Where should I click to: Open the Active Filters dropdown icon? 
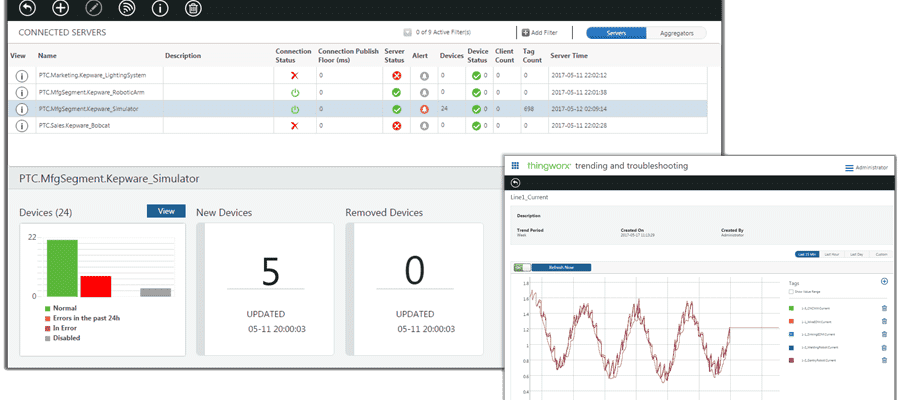point(408,33)
